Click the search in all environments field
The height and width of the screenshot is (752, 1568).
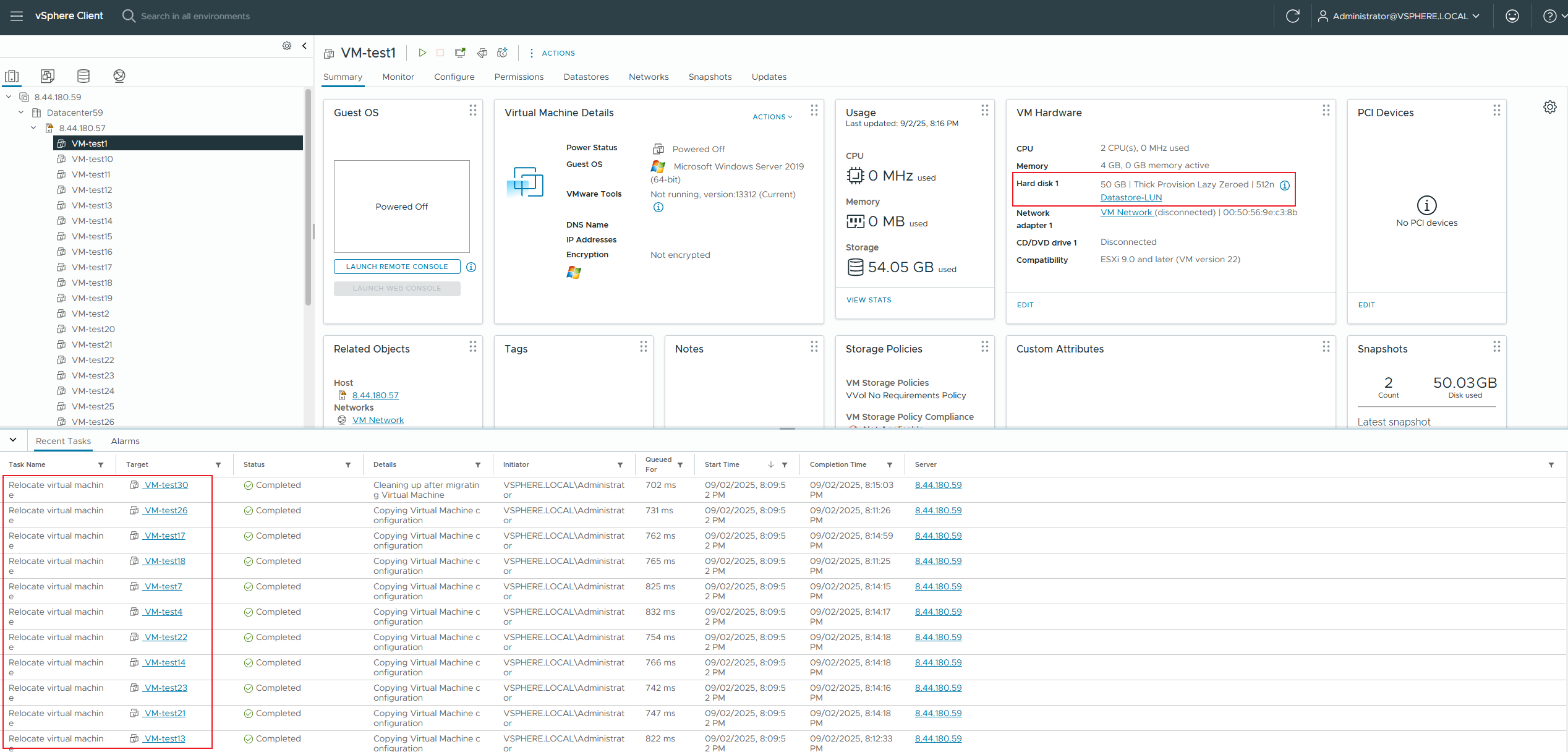[195, 16]
